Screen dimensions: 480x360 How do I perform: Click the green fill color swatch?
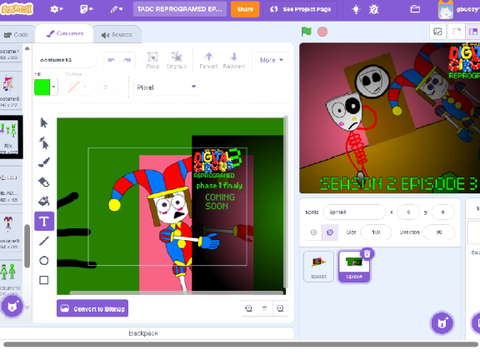pyautogui.click(x=42, y=87)
